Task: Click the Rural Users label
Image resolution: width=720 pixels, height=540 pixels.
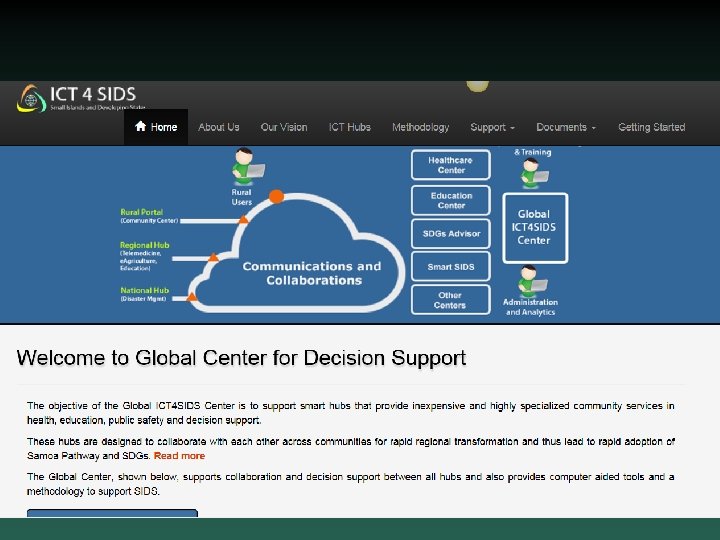Action: pyautogui.click(x=242, y=197)
